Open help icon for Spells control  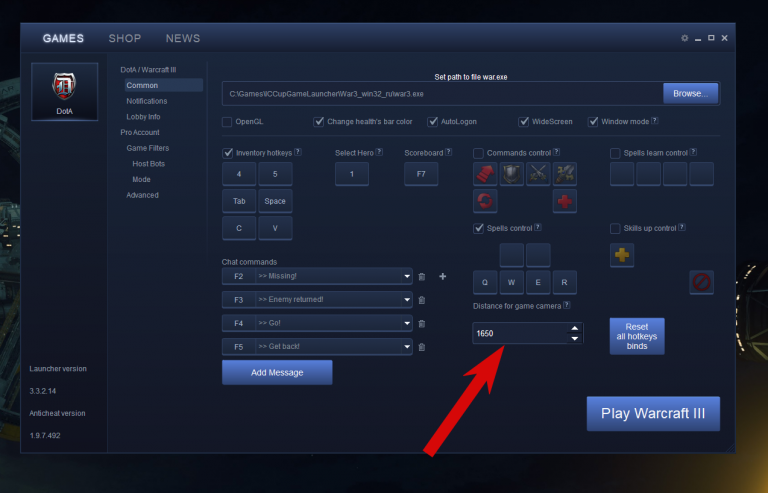click(538, 227)
